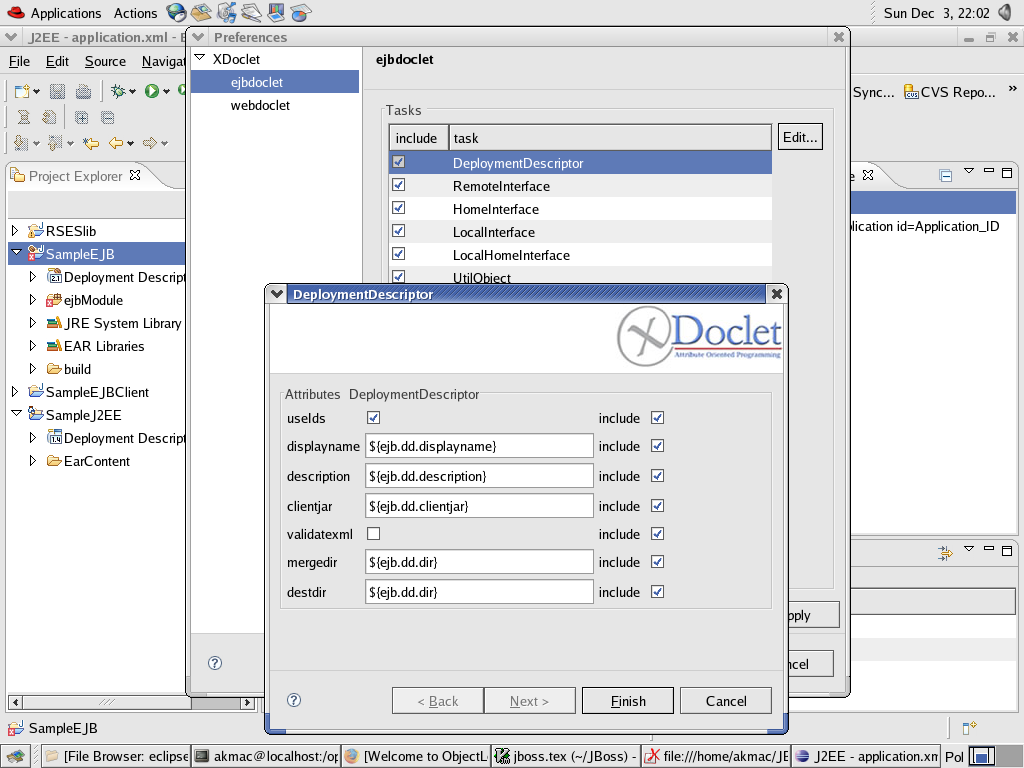Expand the ejbModule folder node
Viewport: 1024px width, 768px height.
pyautogui.click(x=33, y=300)
